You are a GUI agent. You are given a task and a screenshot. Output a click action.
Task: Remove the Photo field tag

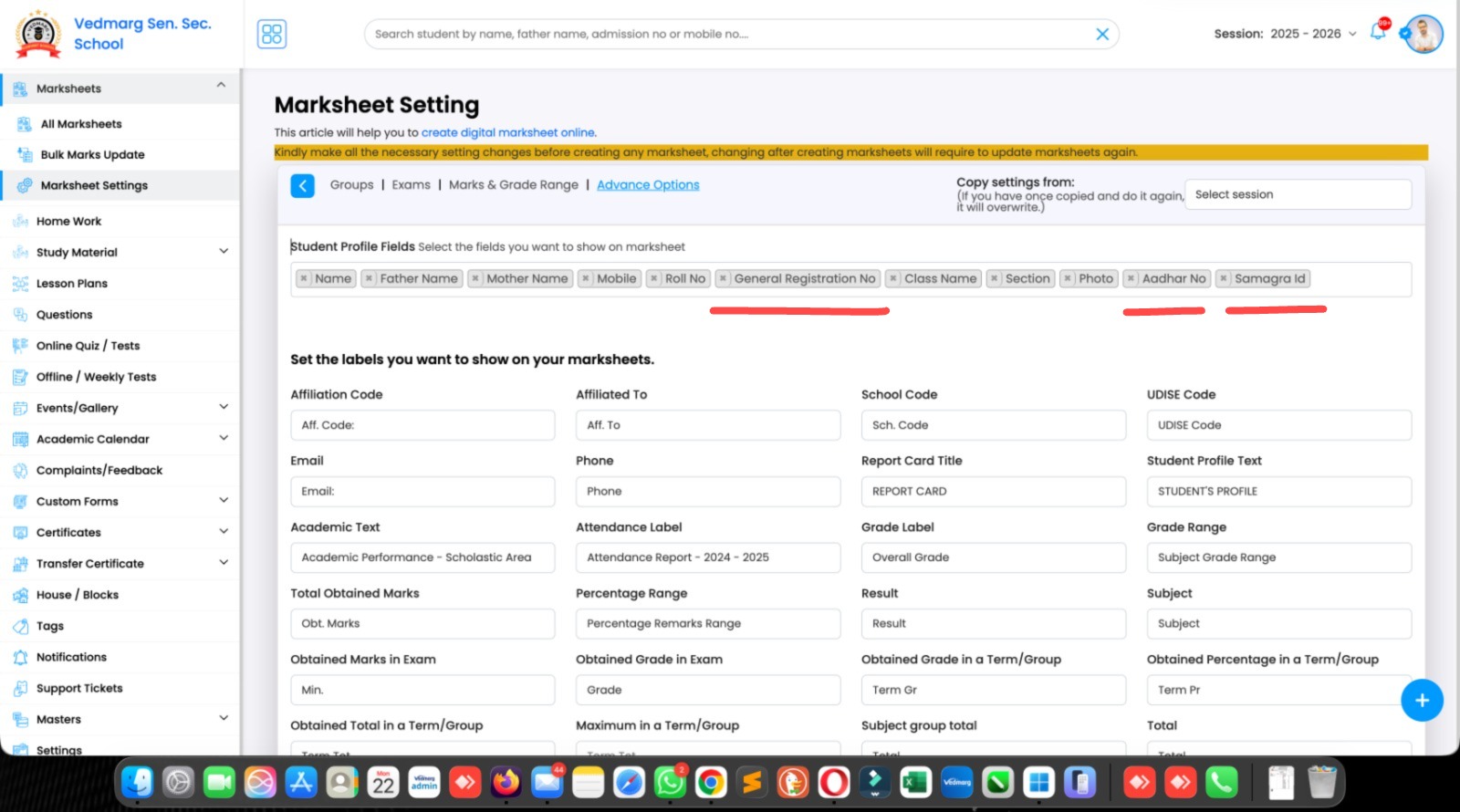1068,278
